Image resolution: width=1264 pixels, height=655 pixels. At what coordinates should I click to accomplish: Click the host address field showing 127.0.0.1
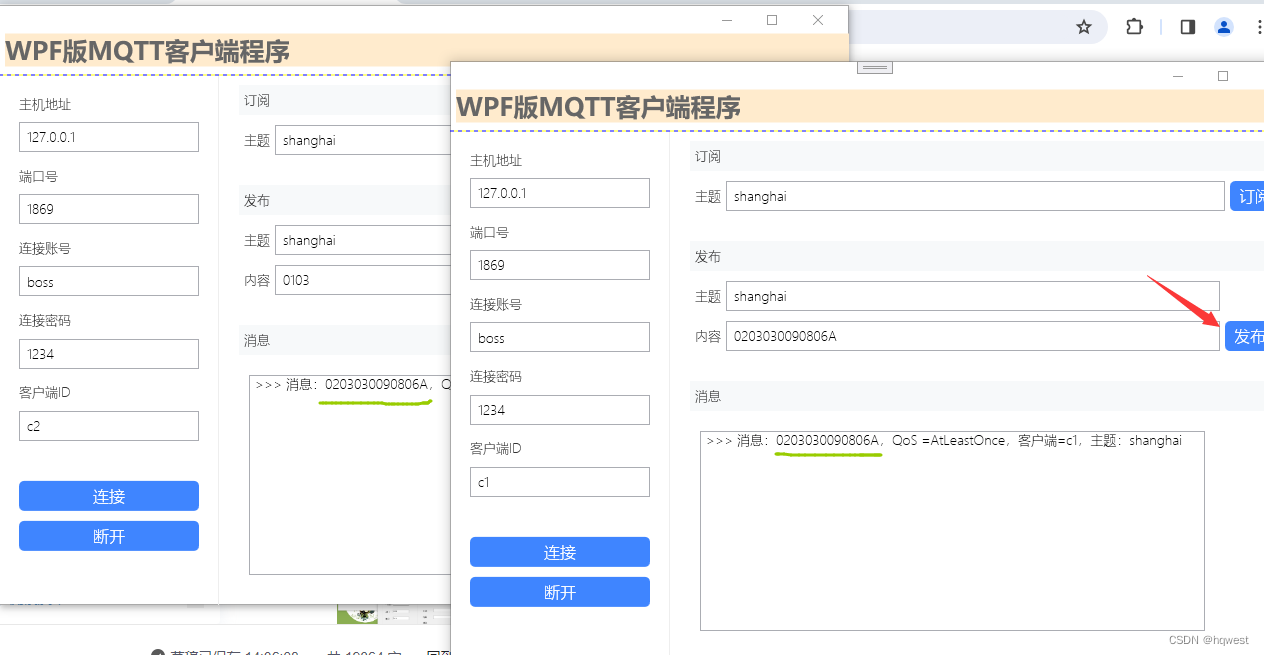(x=559, y=192)
